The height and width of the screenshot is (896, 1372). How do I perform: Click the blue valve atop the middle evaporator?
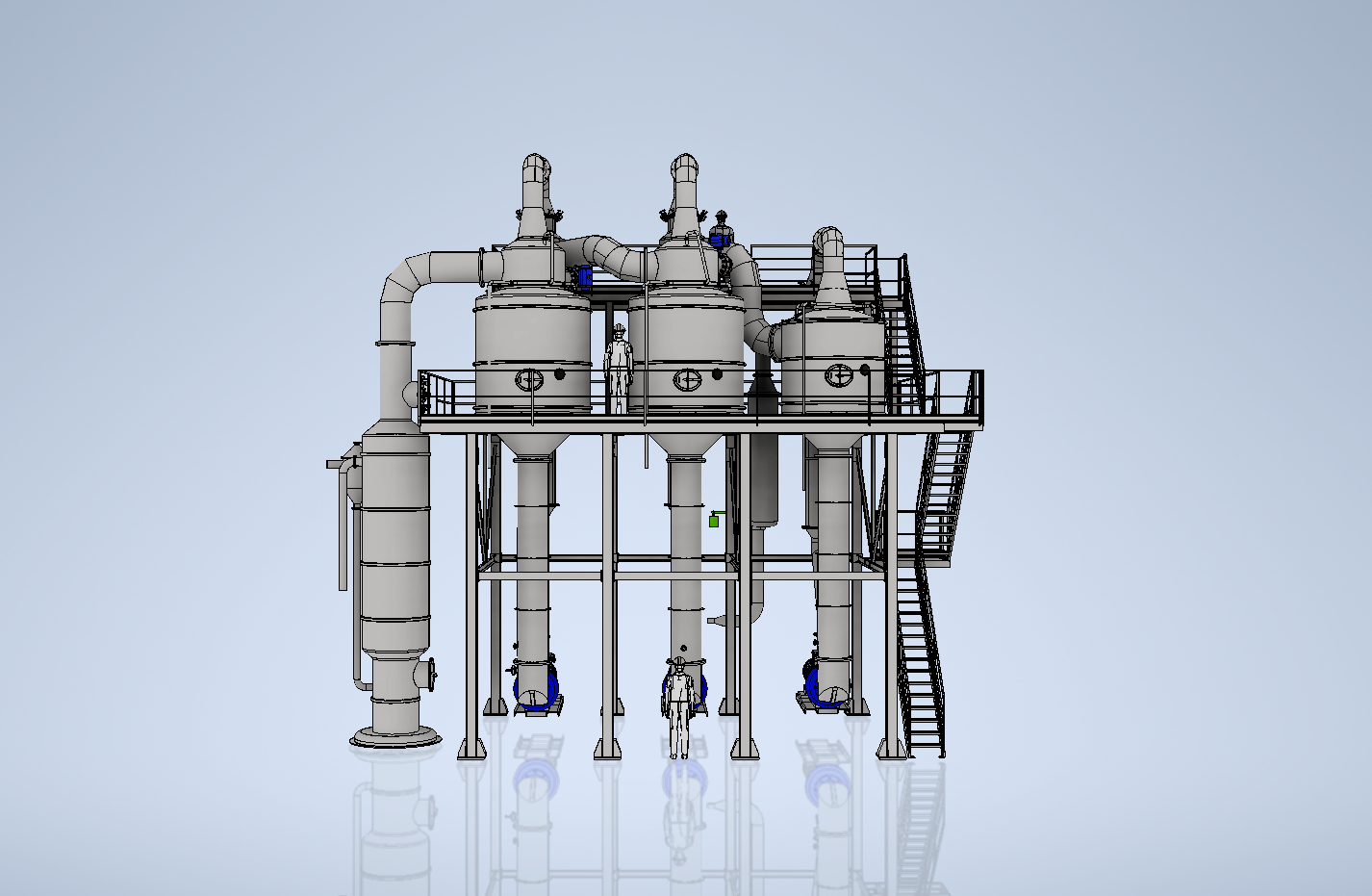pos(718,239)
